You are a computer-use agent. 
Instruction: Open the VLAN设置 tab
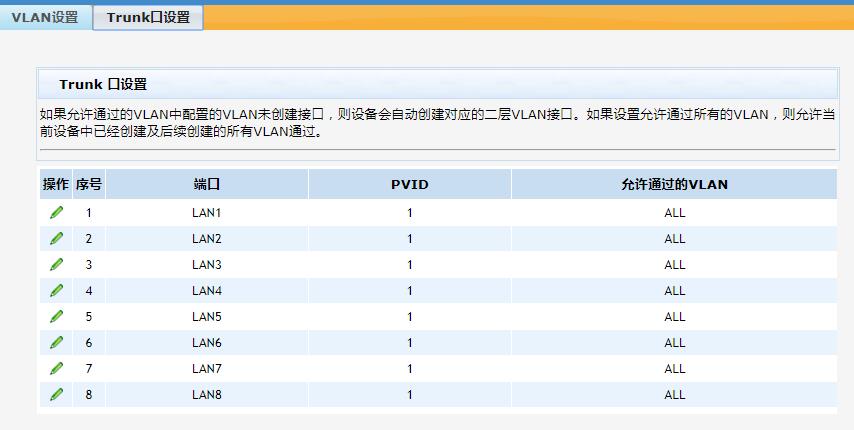pos(45,17)
